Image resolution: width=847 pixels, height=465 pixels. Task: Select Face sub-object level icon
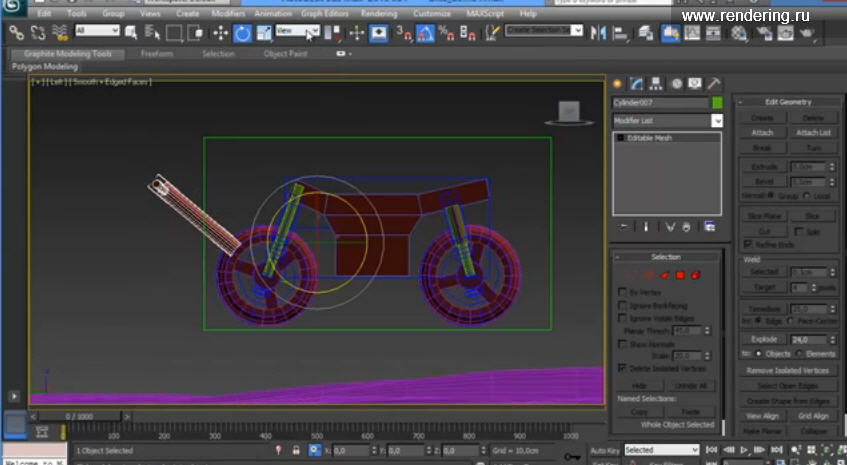[664, 275]
